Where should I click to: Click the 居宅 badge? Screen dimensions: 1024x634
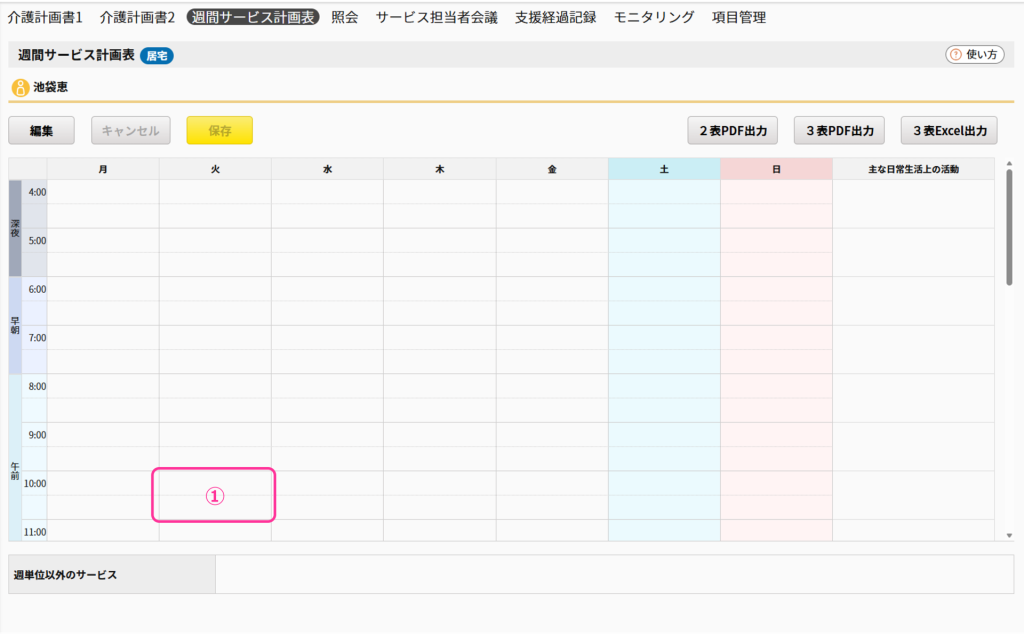[157, 56]
